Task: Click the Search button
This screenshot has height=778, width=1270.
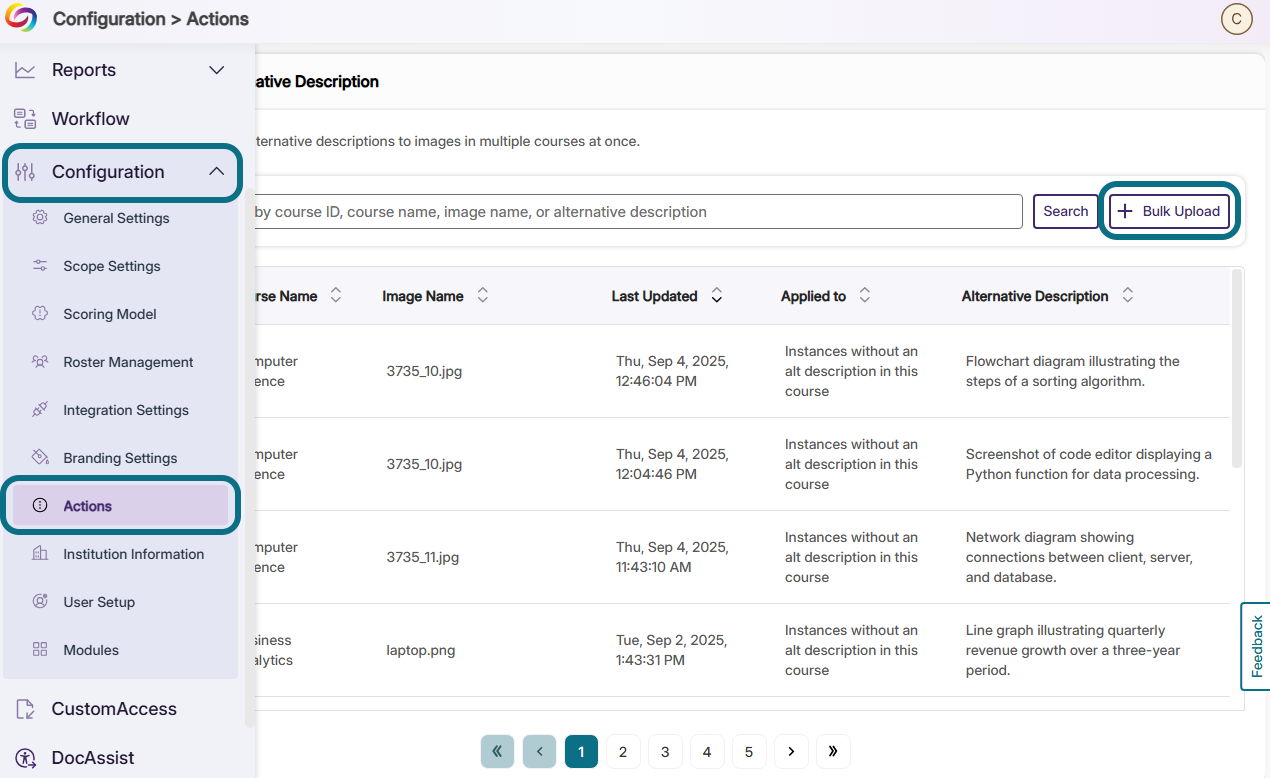Action: [1066, 211]
